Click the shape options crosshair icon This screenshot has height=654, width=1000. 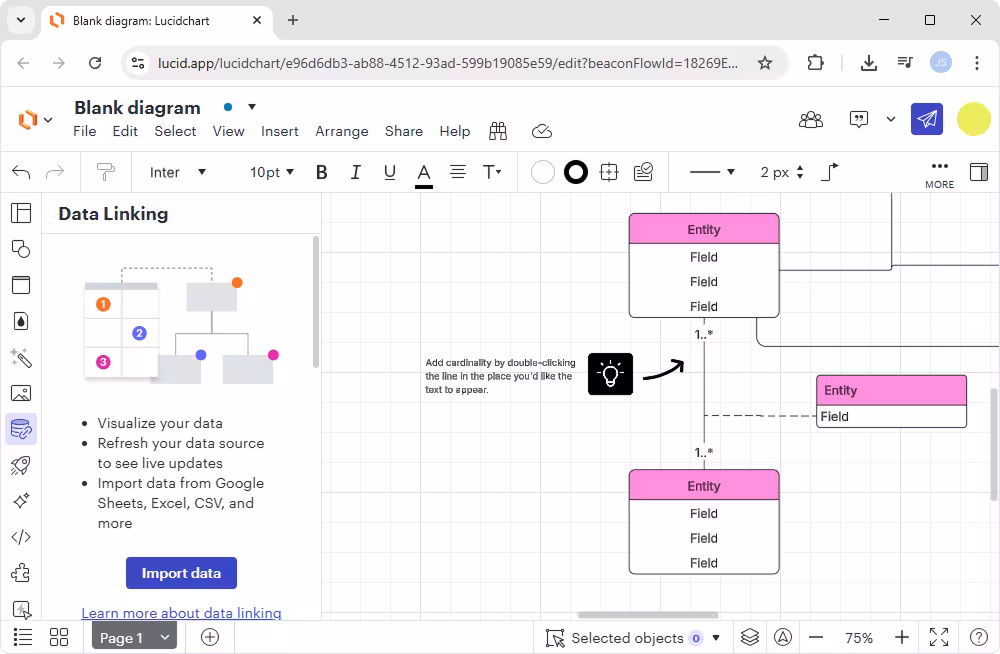pyautogui.click(x=609, y=172)
